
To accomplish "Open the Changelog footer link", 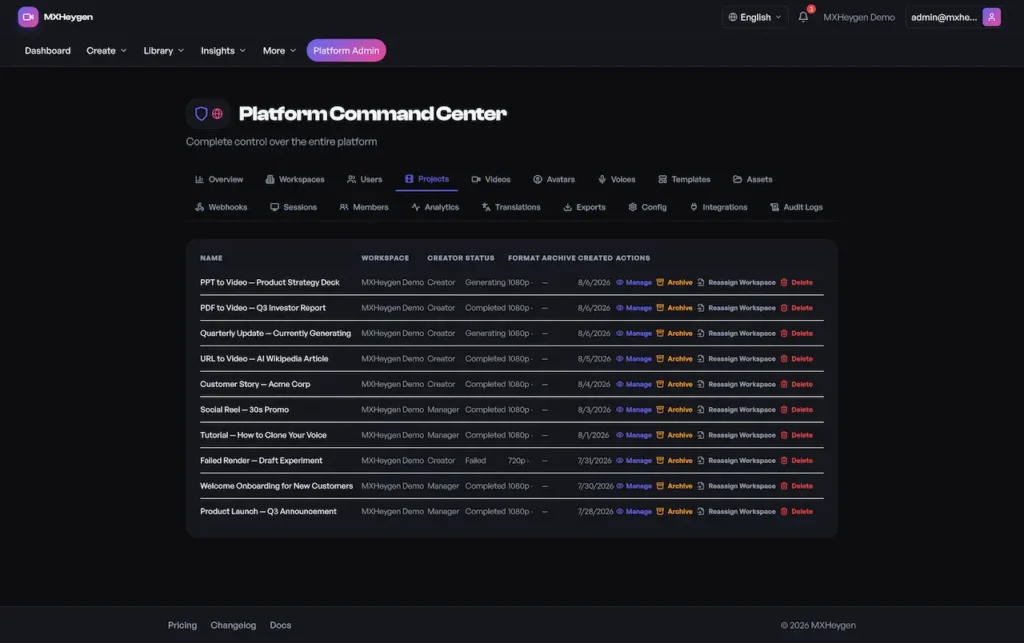I will coord(233,625).
